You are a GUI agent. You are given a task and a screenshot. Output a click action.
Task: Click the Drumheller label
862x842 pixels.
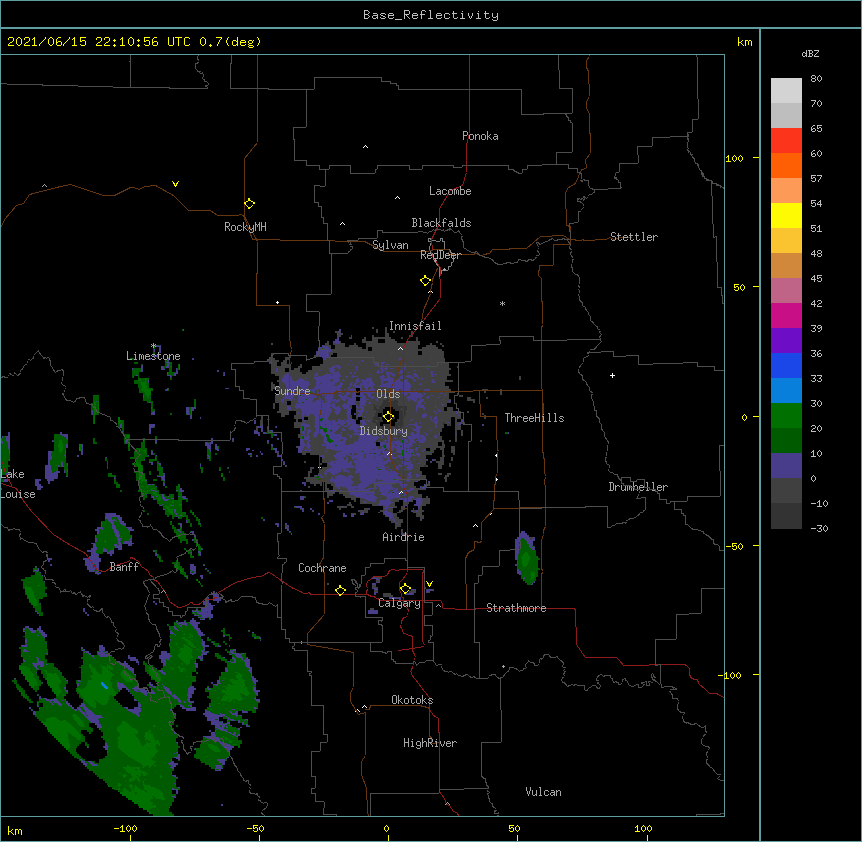point(638,487)
